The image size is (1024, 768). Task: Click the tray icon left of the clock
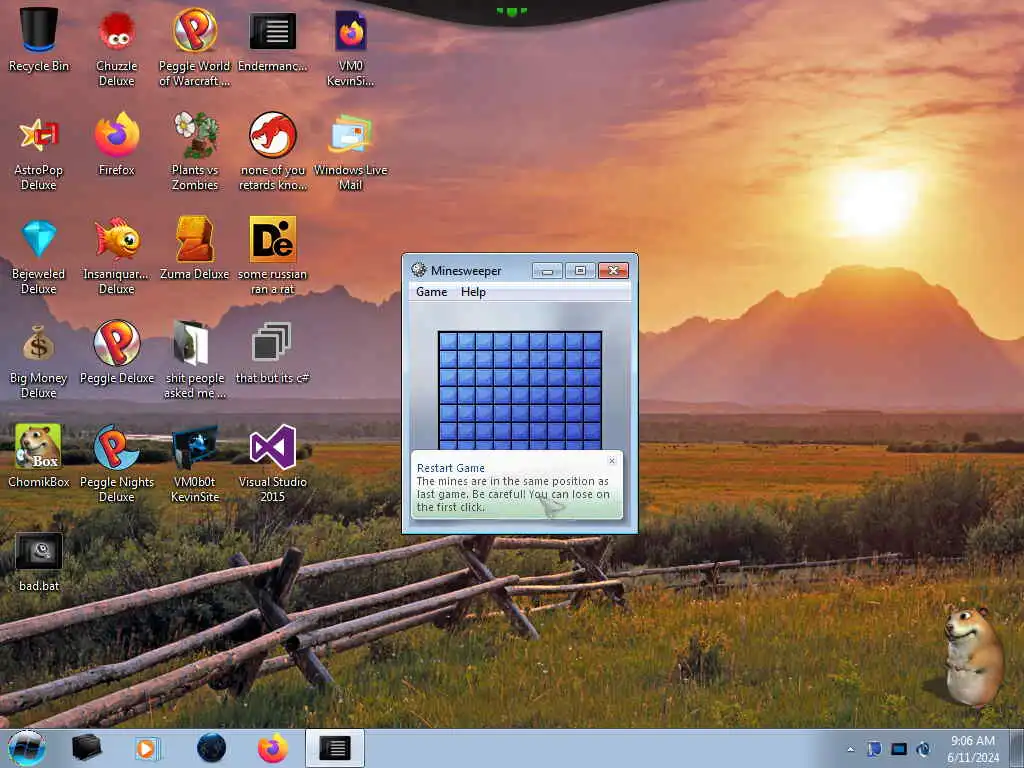pos(923,749)
